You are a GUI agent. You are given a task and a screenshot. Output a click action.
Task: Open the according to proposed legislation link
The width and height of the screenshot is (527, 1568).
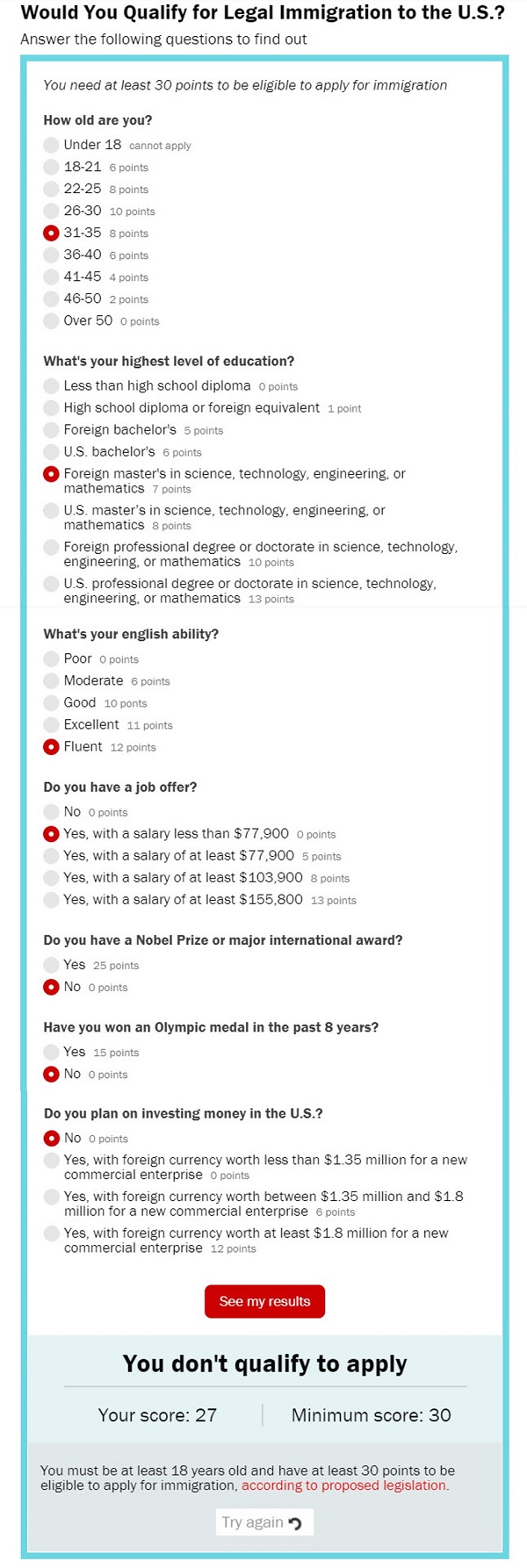point(344,1485)
